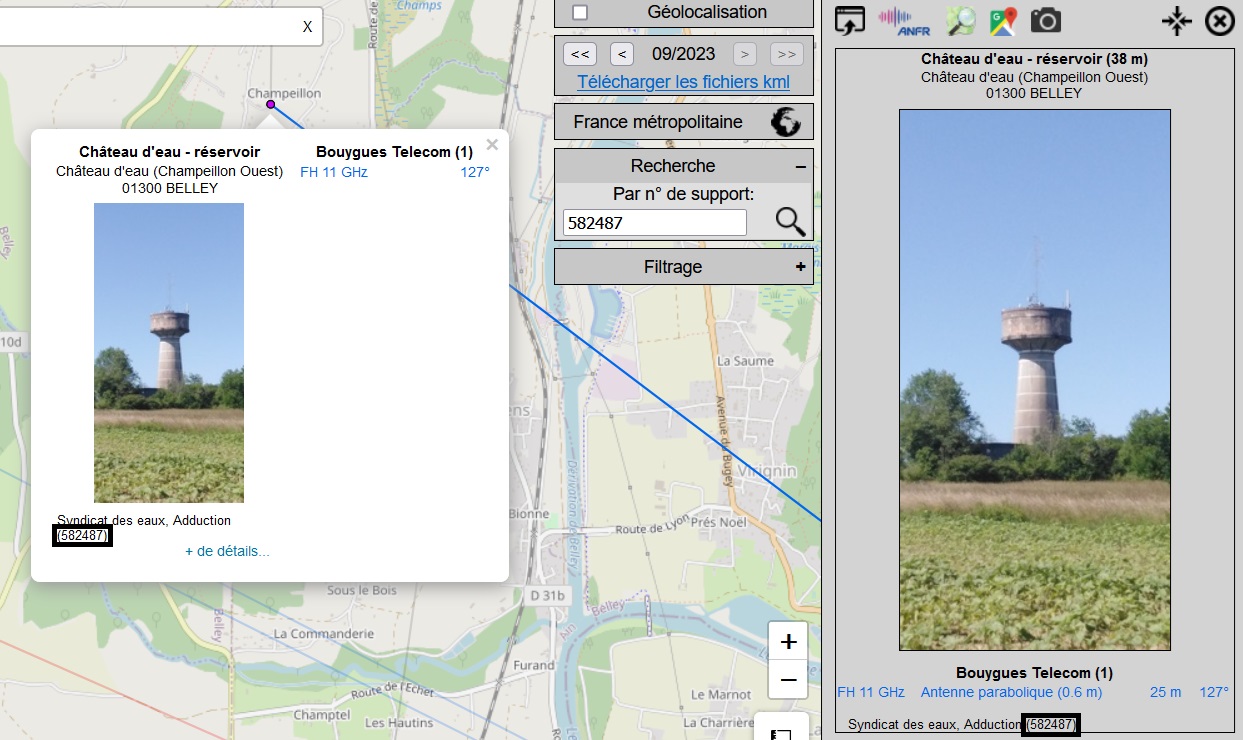Expand the Filtrage section
The image size is (1243, 740).
800,267
